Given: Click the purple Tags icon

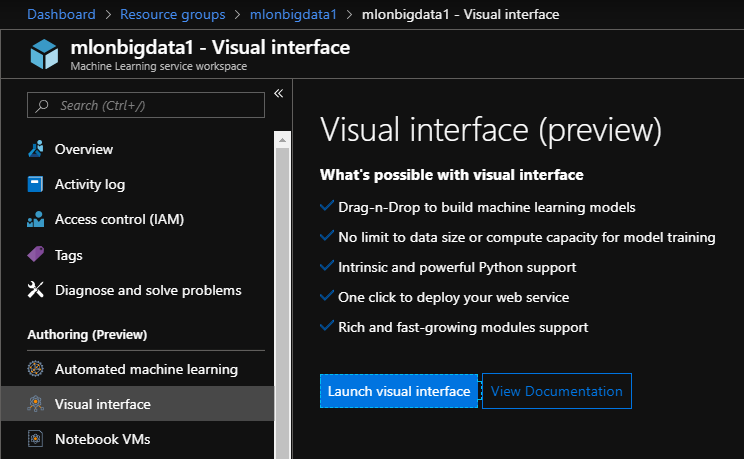Looking at the screenshot, I should coord(36,254).
